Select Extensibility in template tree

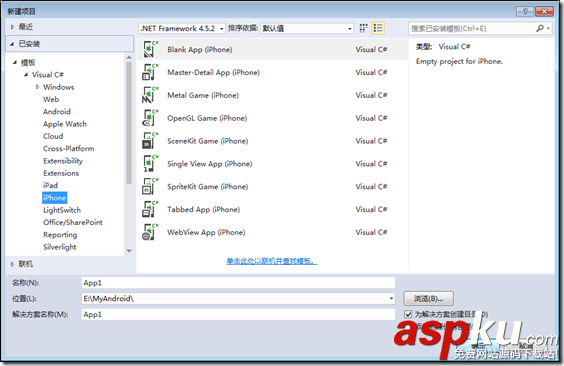pos(63,161)
